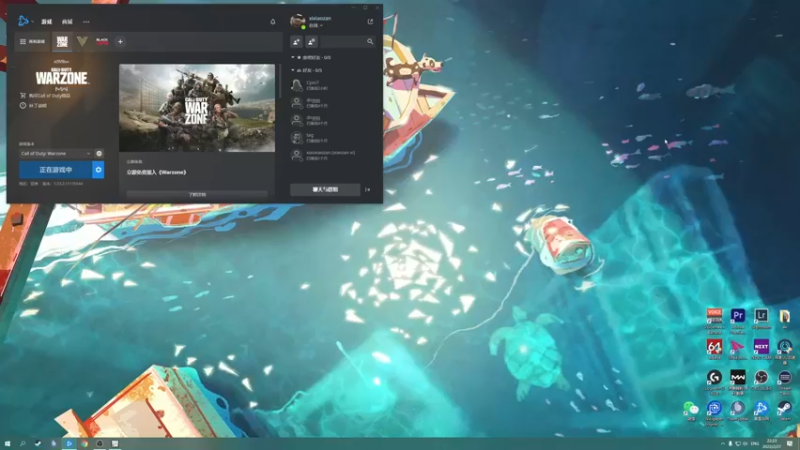The height and width of the screenshot is (450, 800).
Task: Open the pink paper plane desktop shortcut
Action: [738, 349]
